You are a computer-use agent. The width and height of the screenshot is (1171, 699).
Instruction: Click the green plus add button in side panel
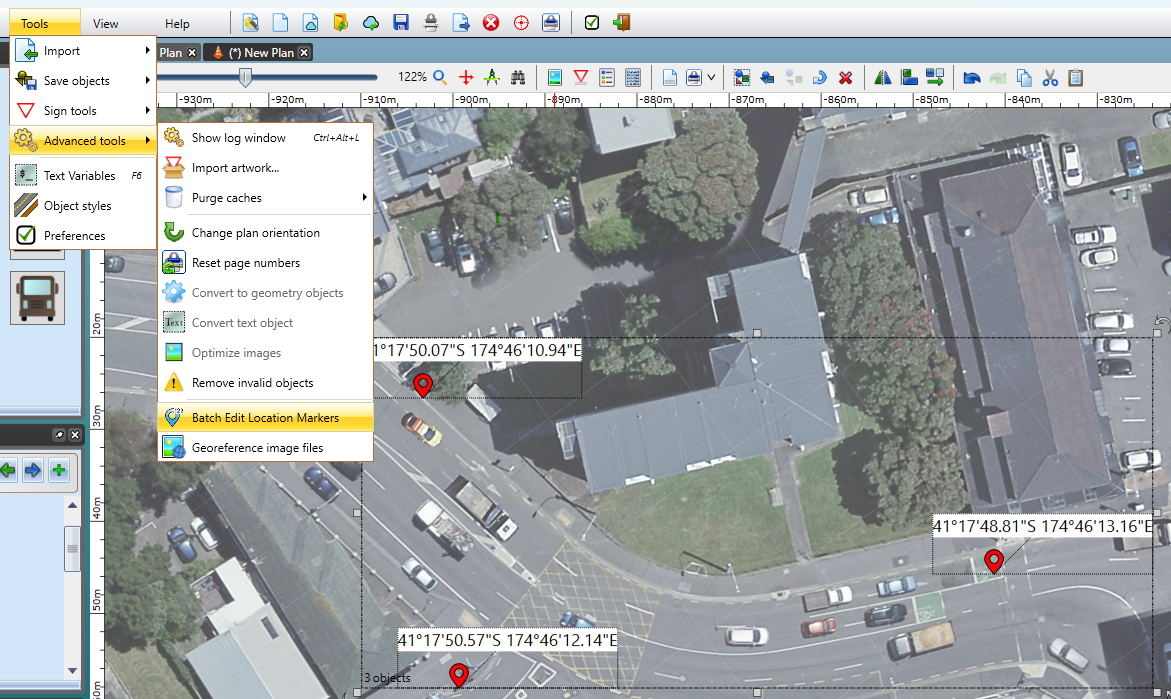(58, 470)
